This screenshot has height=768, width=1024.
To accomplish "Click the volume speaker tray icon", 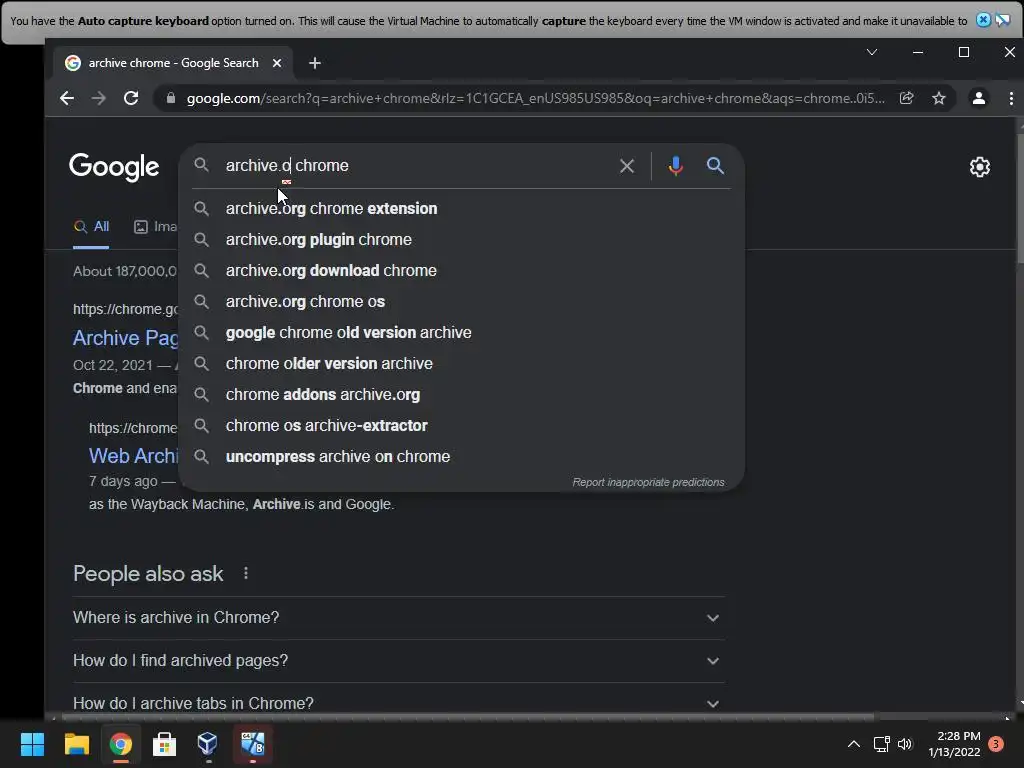I will (904, 744).
